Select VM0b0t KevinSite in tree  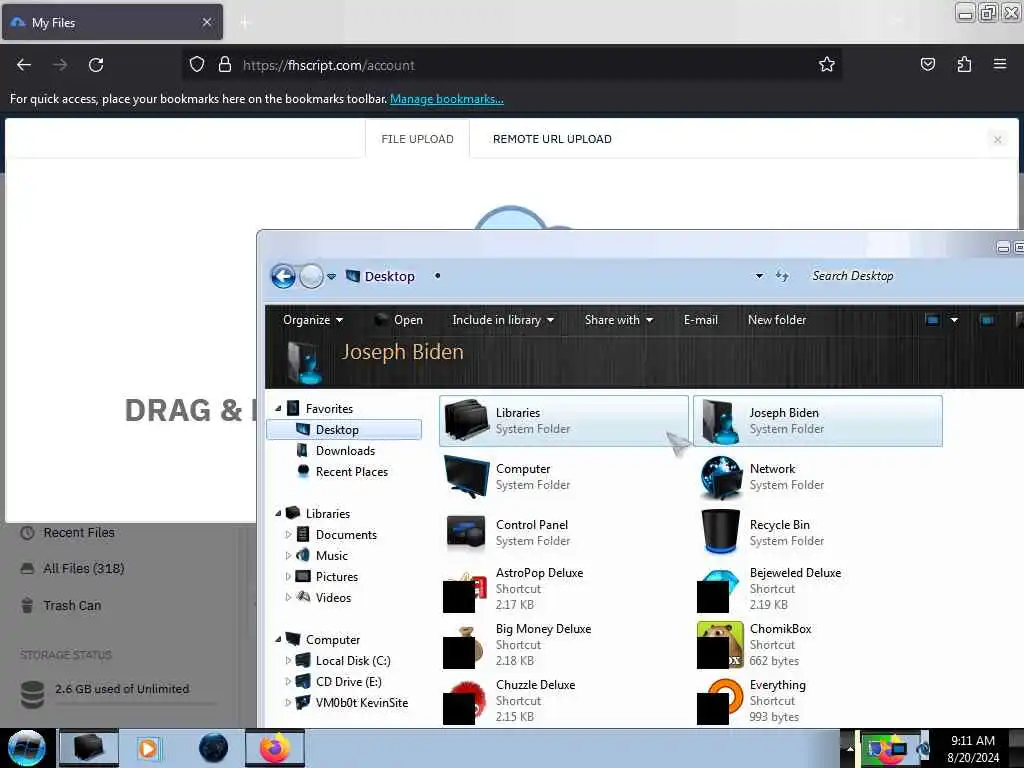(x=361, y=703)
